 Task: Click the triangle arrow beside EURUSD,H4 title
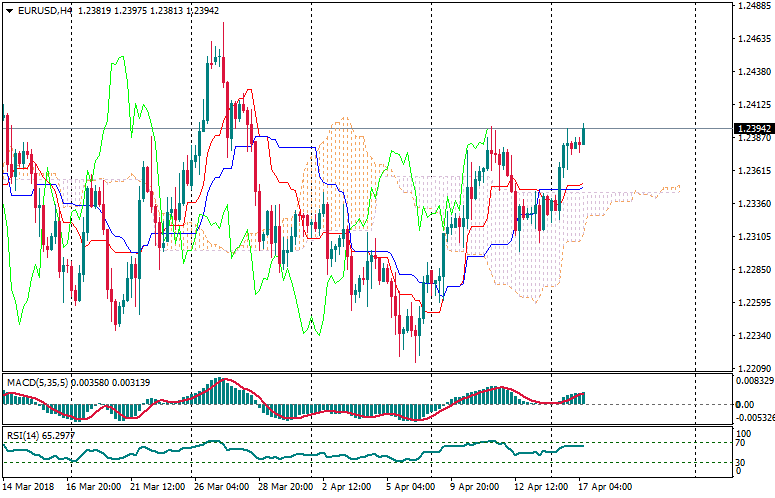[x=9, y=10]
